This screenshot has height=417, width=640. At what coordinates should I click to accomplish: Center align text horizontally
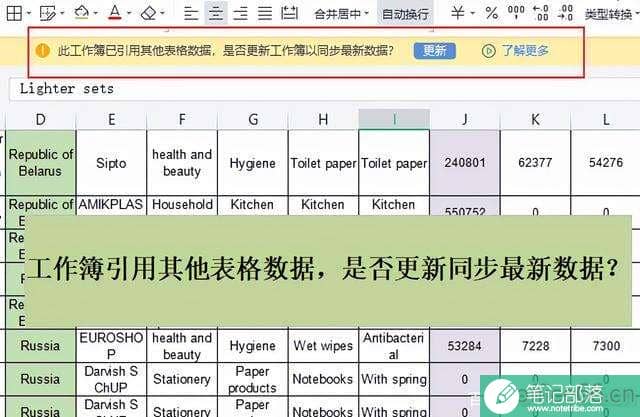pos(216,13)
